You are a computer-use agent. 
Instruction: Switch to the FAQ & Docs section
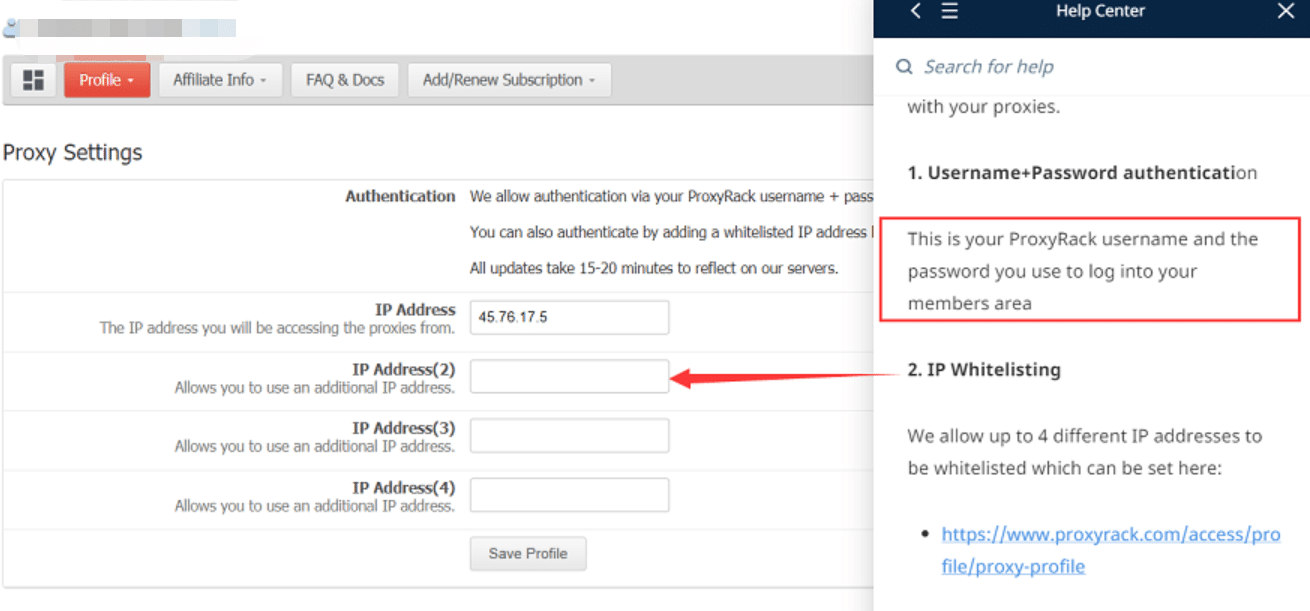(x=344, y=79)
